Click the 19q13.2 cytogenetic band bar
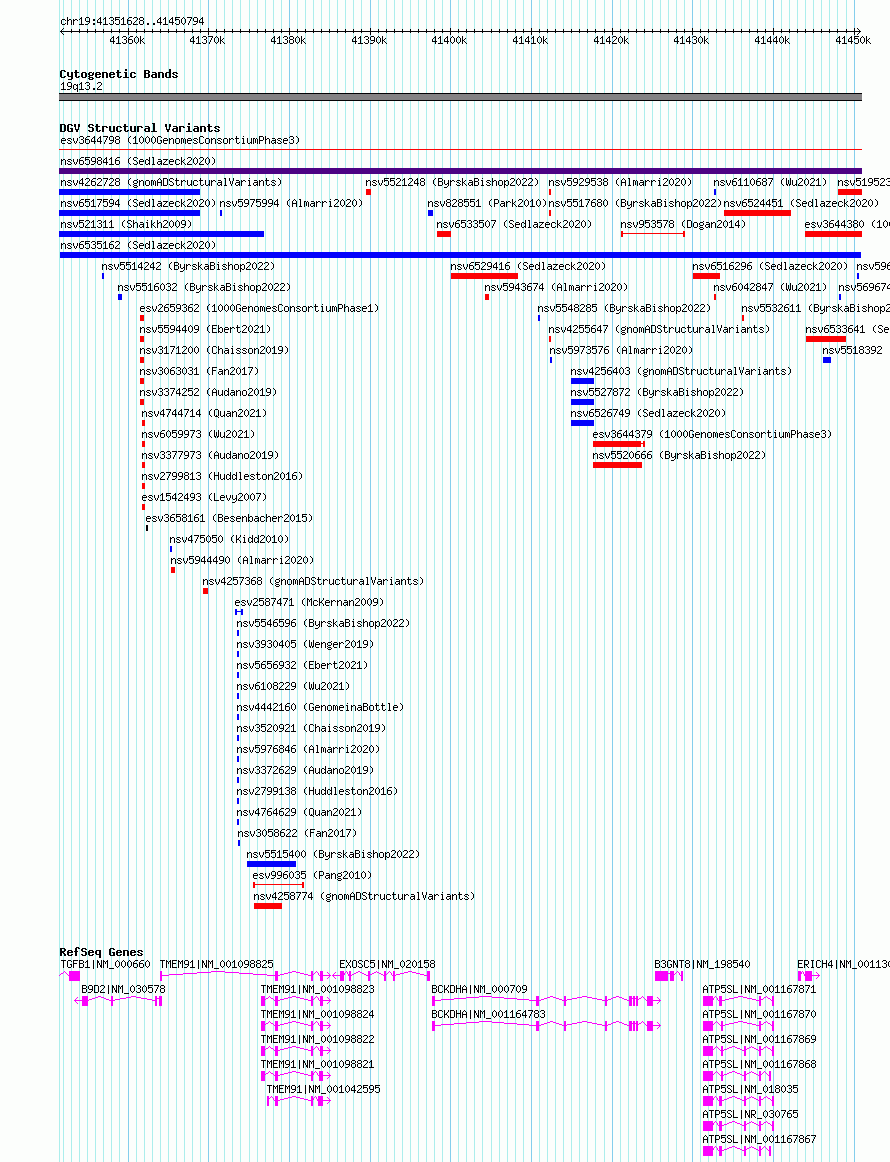This screenshot has width=890, height=1162. pyautogui.click(x=460, y=97)
